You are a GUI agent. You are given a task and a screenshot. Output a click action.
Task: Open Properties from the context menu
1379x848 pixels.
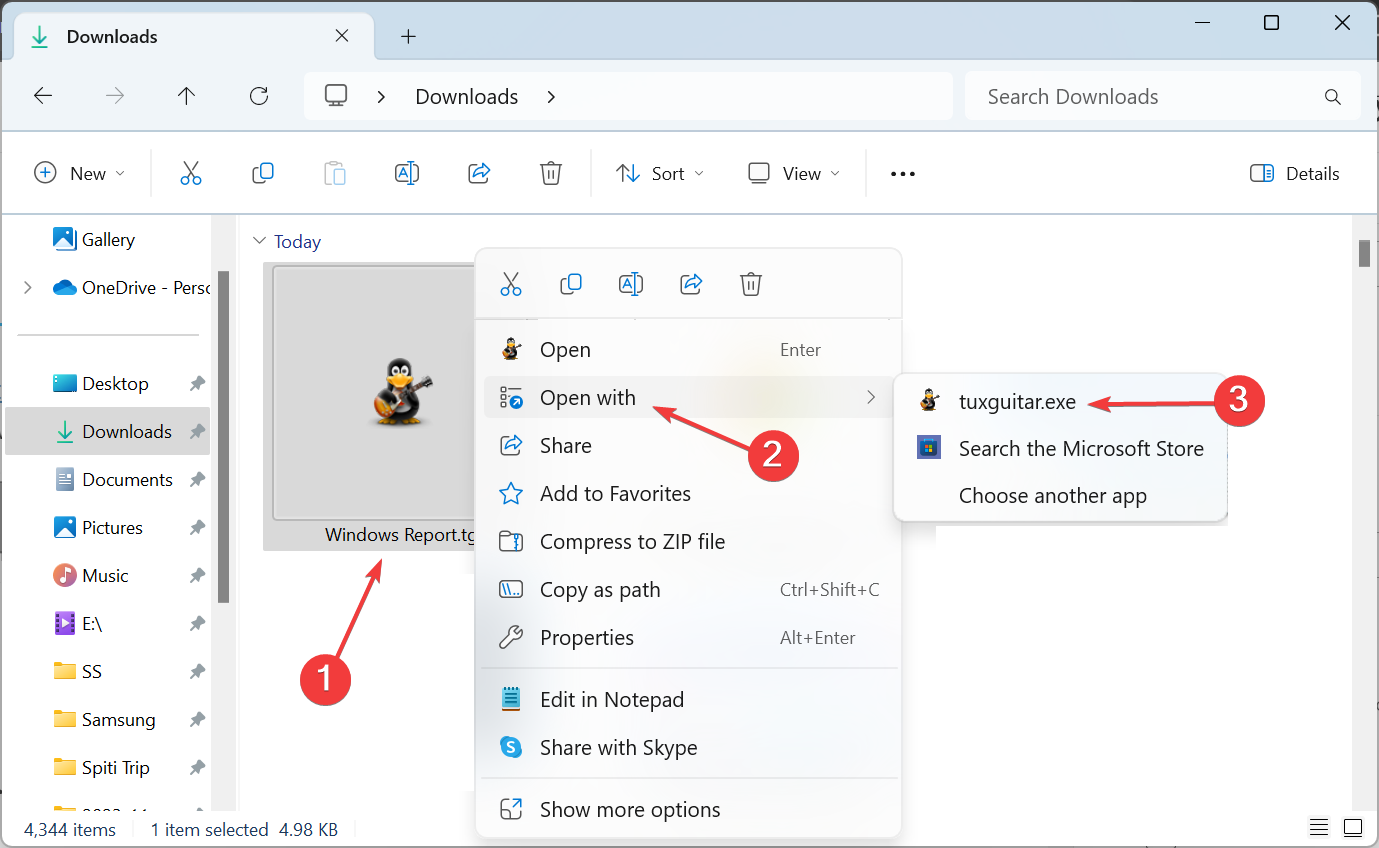(690, 637)
